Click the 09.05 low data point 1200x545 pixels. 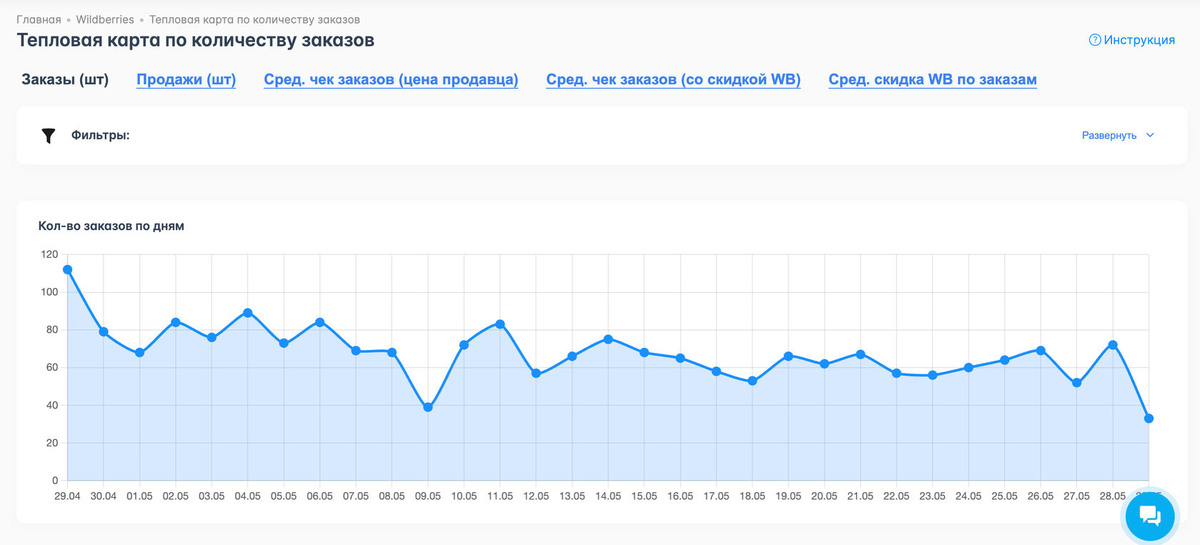(x=428, y=407)
